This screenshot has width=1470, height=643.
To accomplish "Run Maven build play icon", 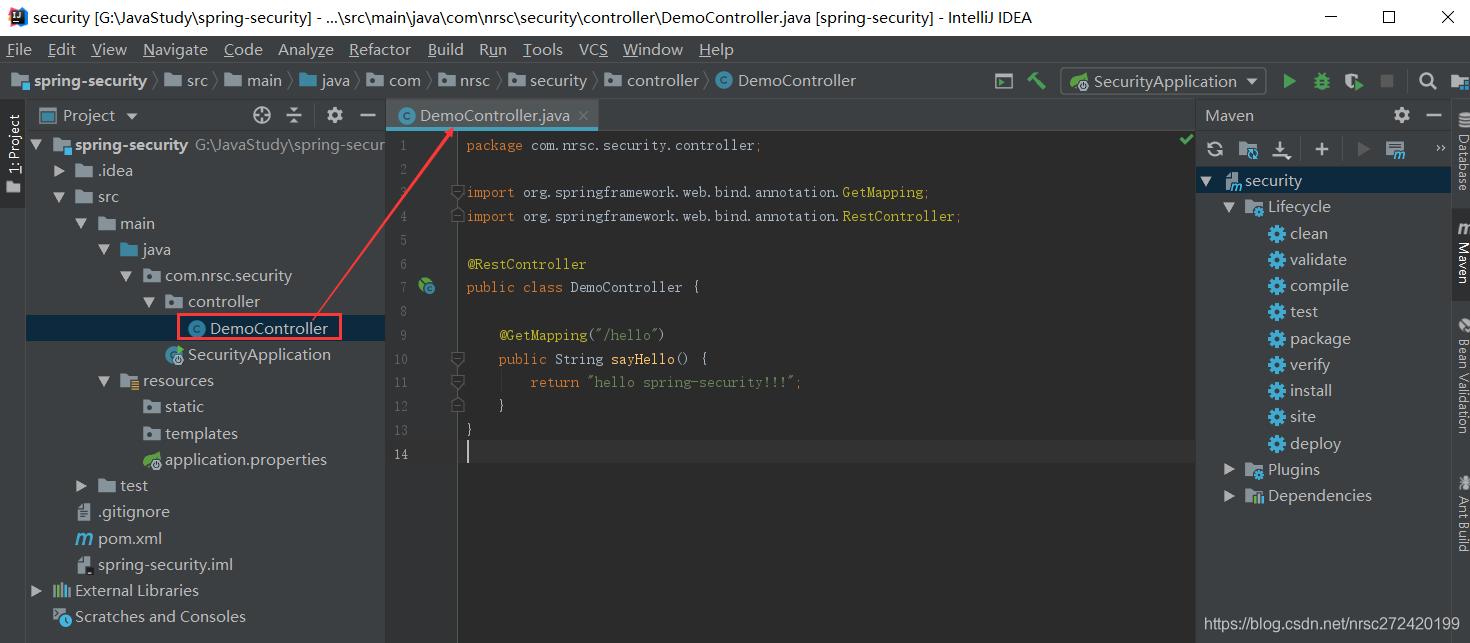I will pyautogui.click(x=1362, y=149).
